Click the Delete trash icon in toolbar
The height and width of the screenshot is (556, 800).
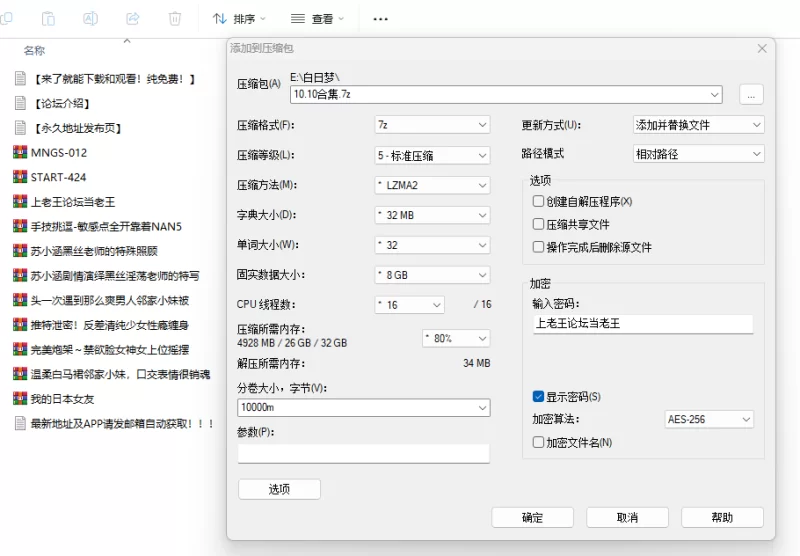[175, 18]
